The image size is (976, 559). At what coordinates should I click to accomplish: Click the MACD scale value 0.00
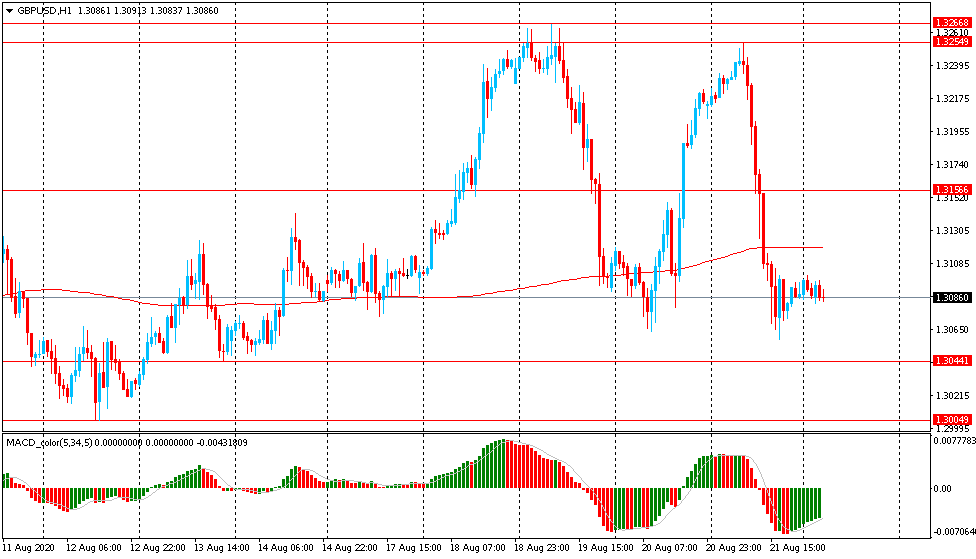point(942,489)
